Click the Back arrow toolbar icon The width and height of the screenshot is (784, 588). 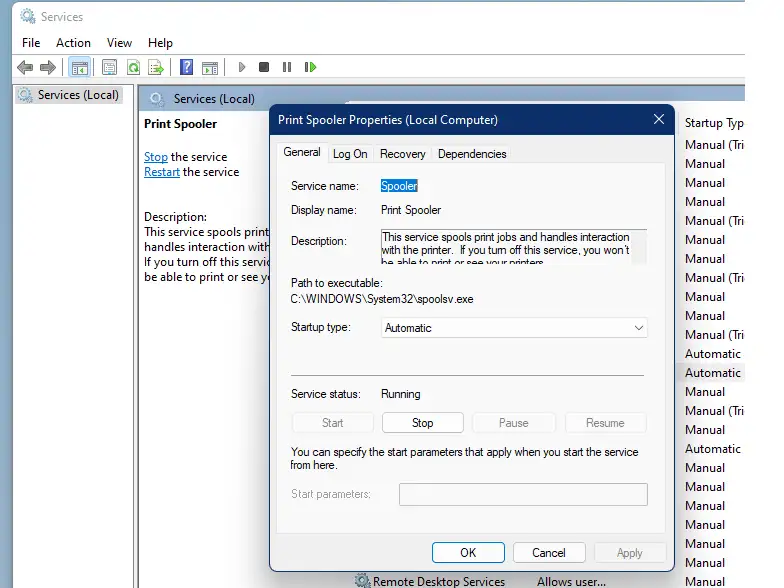point(25,67)
